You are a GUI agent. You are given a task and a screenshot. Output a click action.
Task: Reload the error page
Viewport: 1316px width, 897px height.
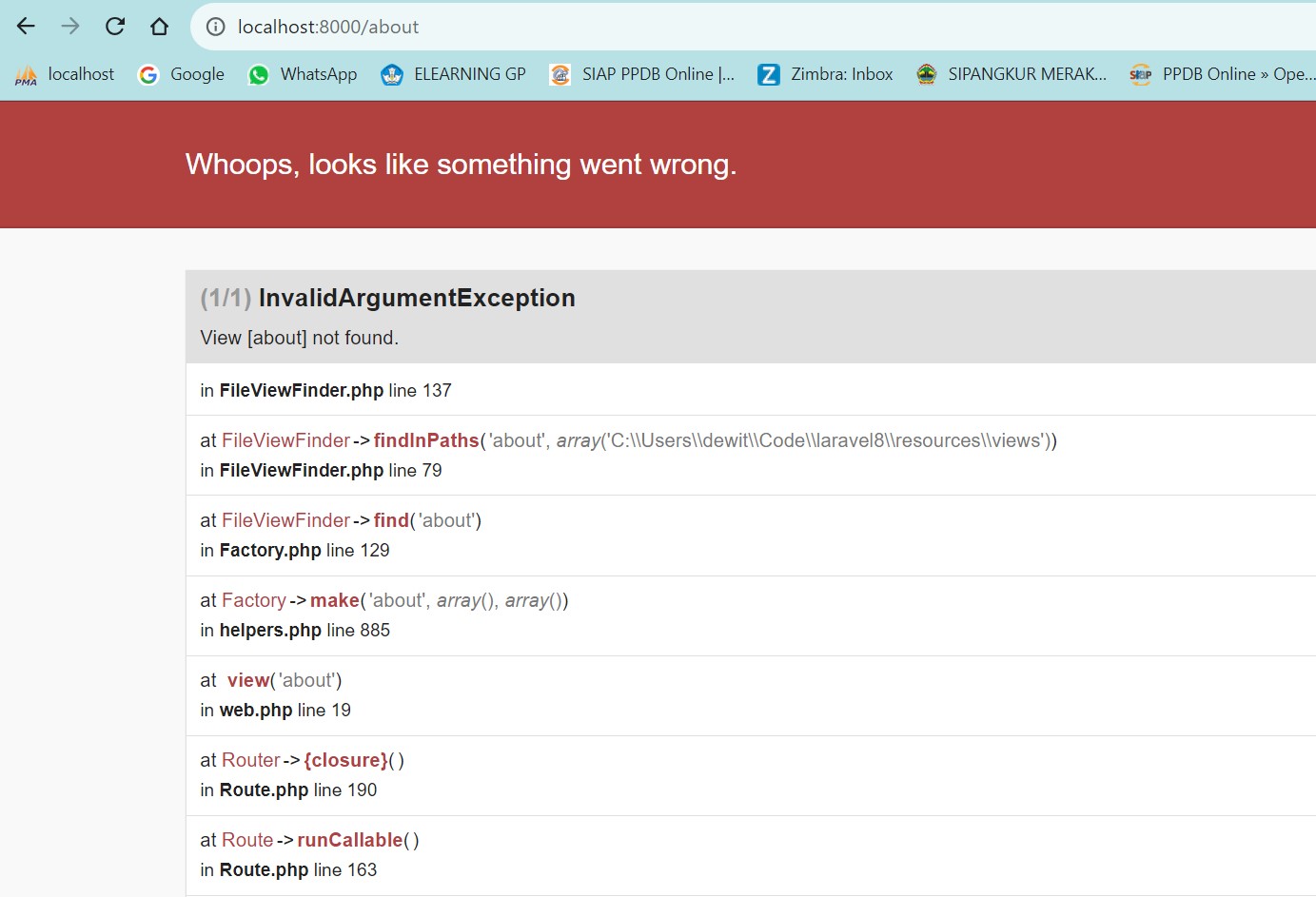click(x=114, y=26)
